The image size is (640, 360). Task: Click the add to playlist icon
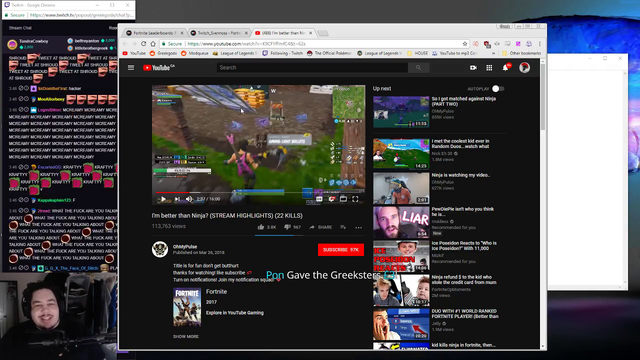click(x=343, y=227)
